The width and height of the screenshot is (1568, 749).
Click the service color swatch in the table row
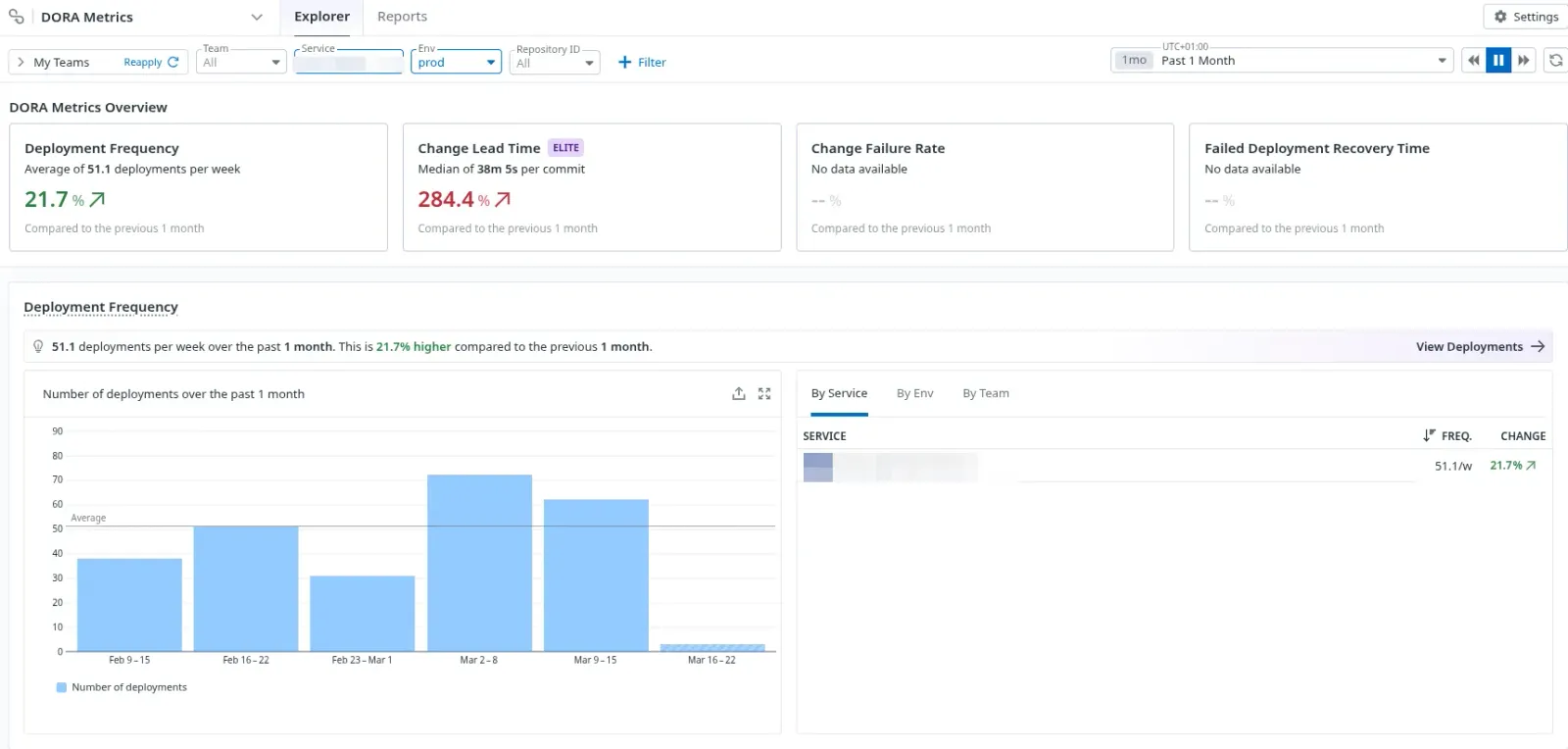pyautogui.click(x=818, y=467)
